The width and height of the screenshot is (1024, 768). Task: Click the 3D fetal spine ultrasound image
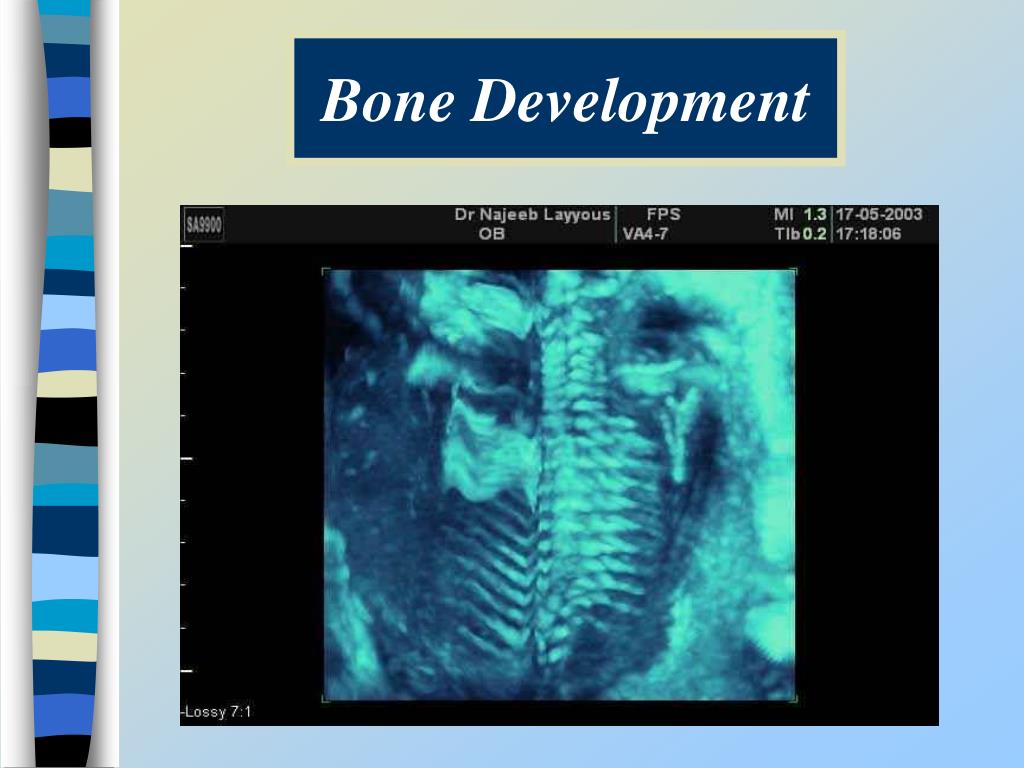pos(560,485)
